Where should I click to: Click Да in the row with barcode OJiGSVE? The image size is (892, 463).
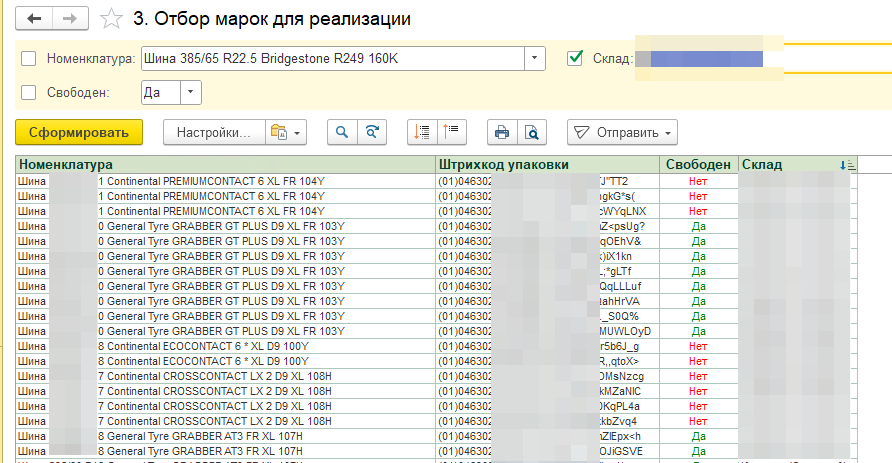[699, 451]
